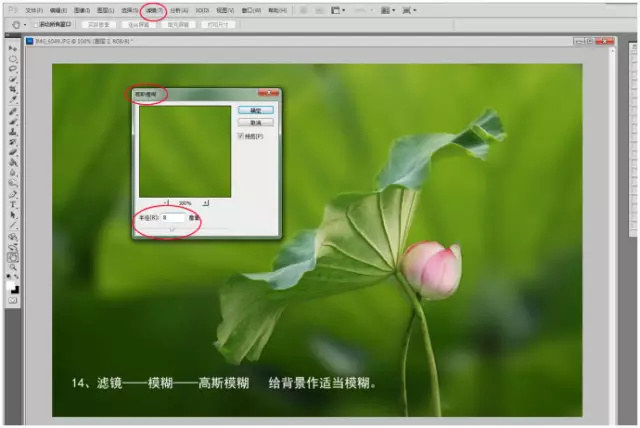The height and width of the screenshot is (428, 640).
Task: Zoom in the dialog preview with plus button
Action: 205,203
